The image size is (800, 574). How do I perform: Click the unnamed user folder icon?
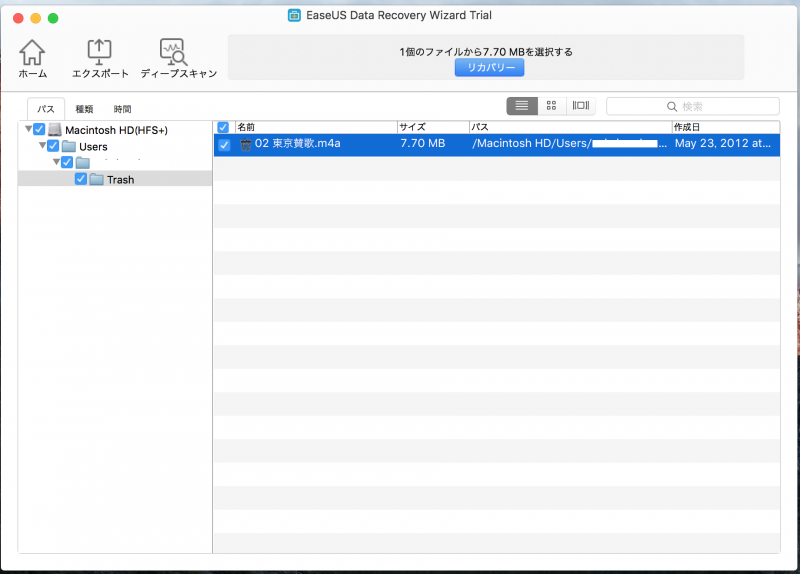click(x=83, y=163)
